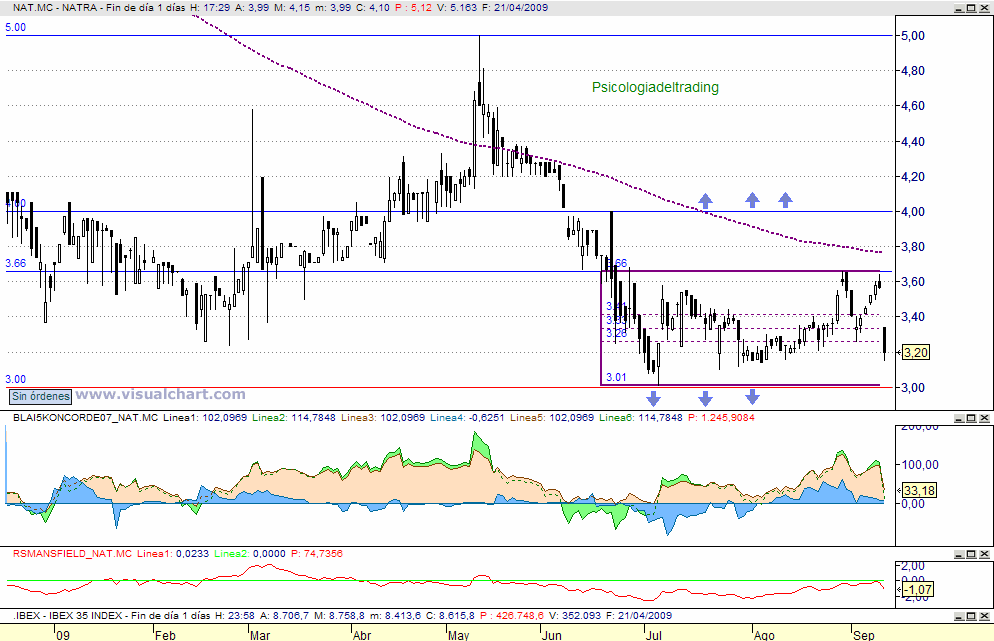Click the Psicologiadeltrading green label
The image size is (994, 641).
pos(655,87)
